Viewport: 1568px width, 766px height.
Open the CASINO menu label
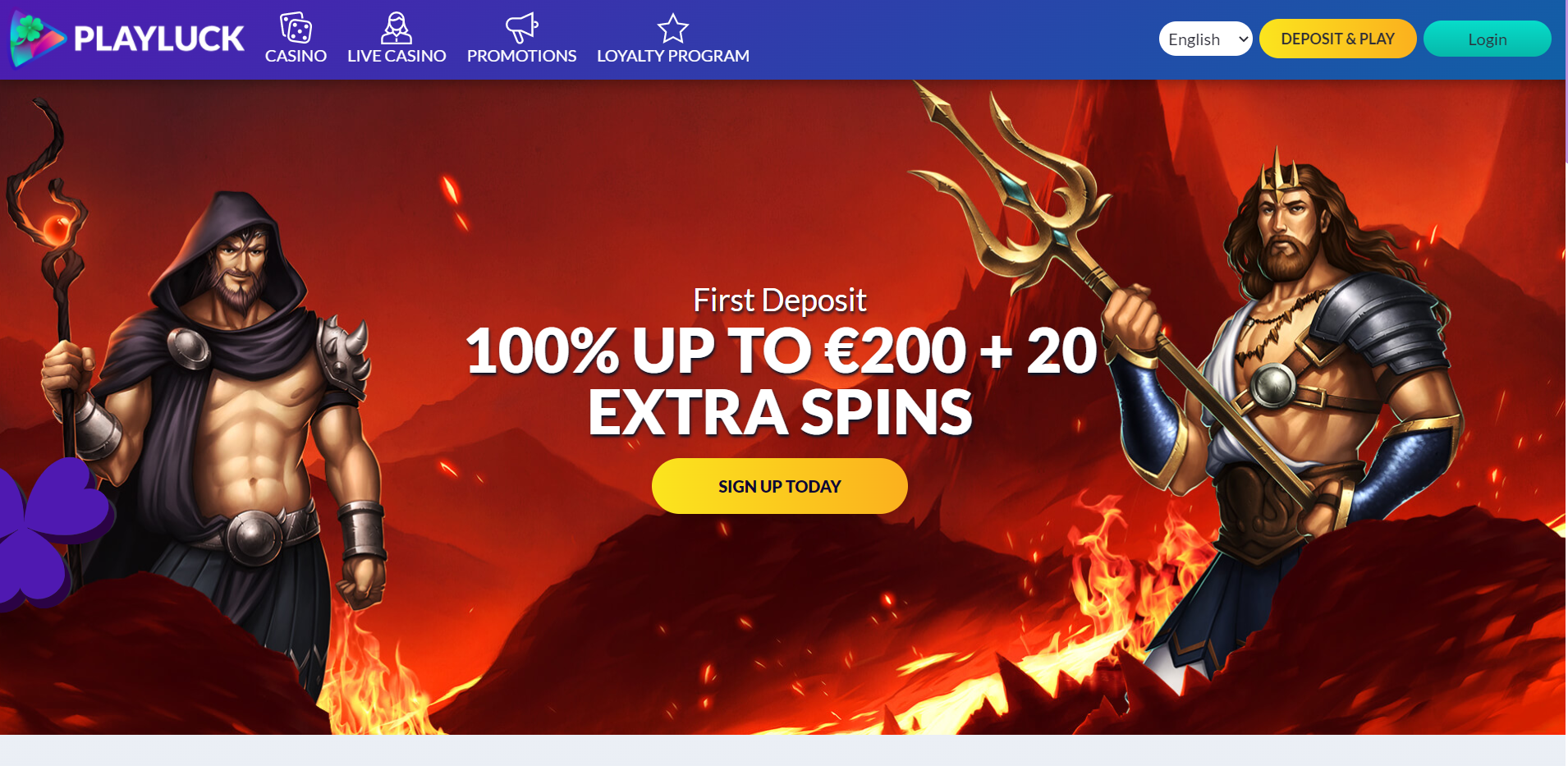click(296, 56)
